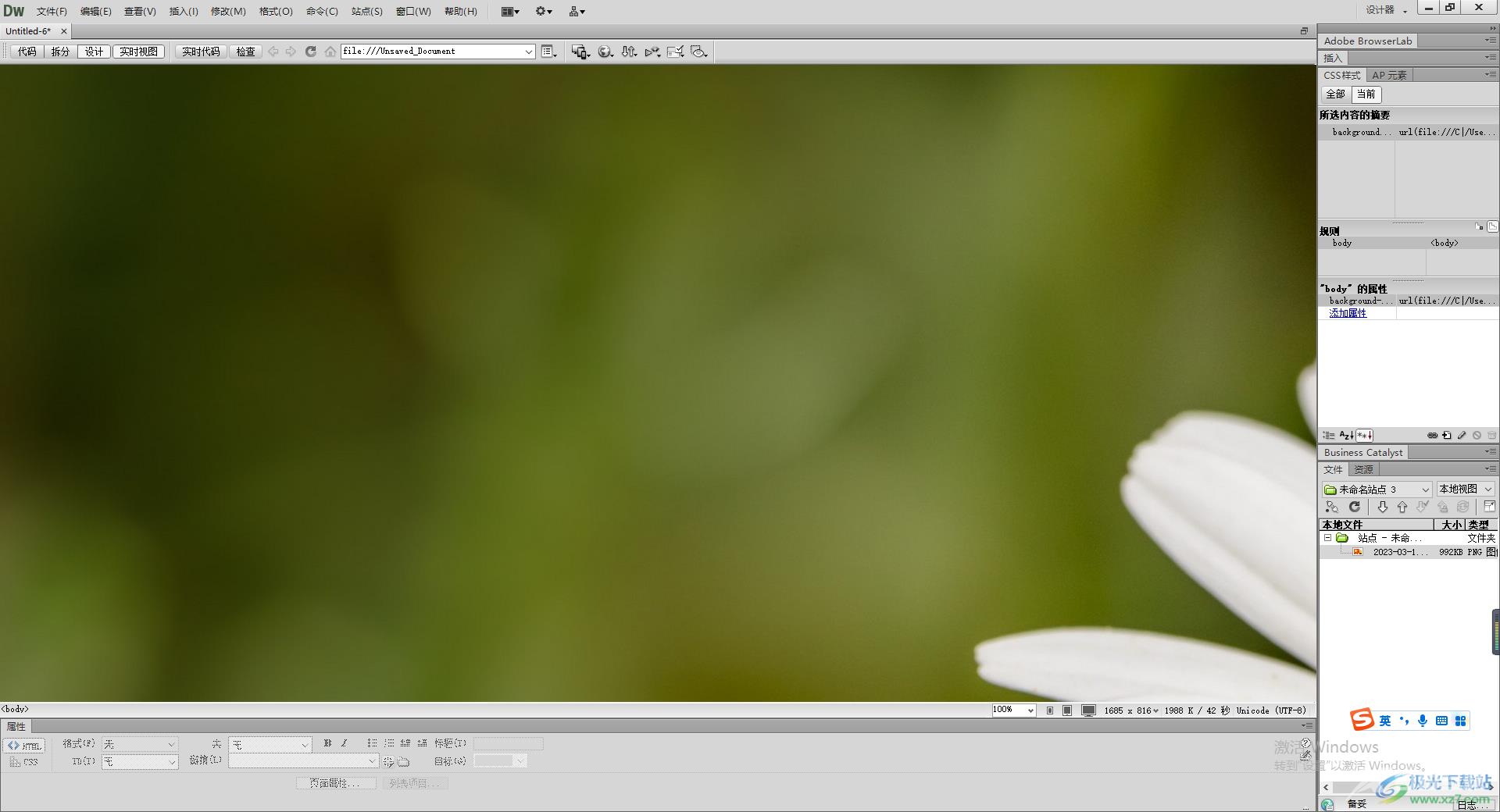Click the layout grid icon in menu bar
This screenshot has width=1500, height=812.
point(510,11)
